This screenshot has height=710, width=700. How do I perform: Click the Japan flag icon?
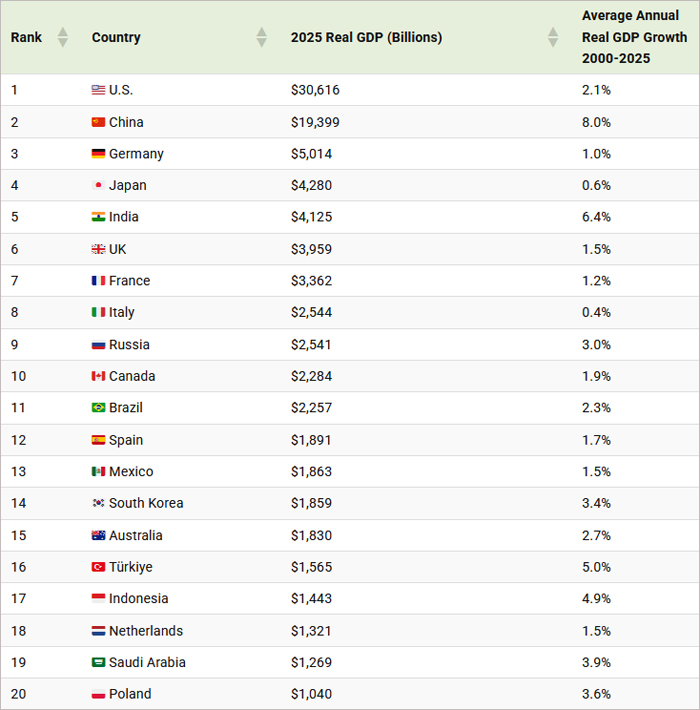(x=98, y=185)
